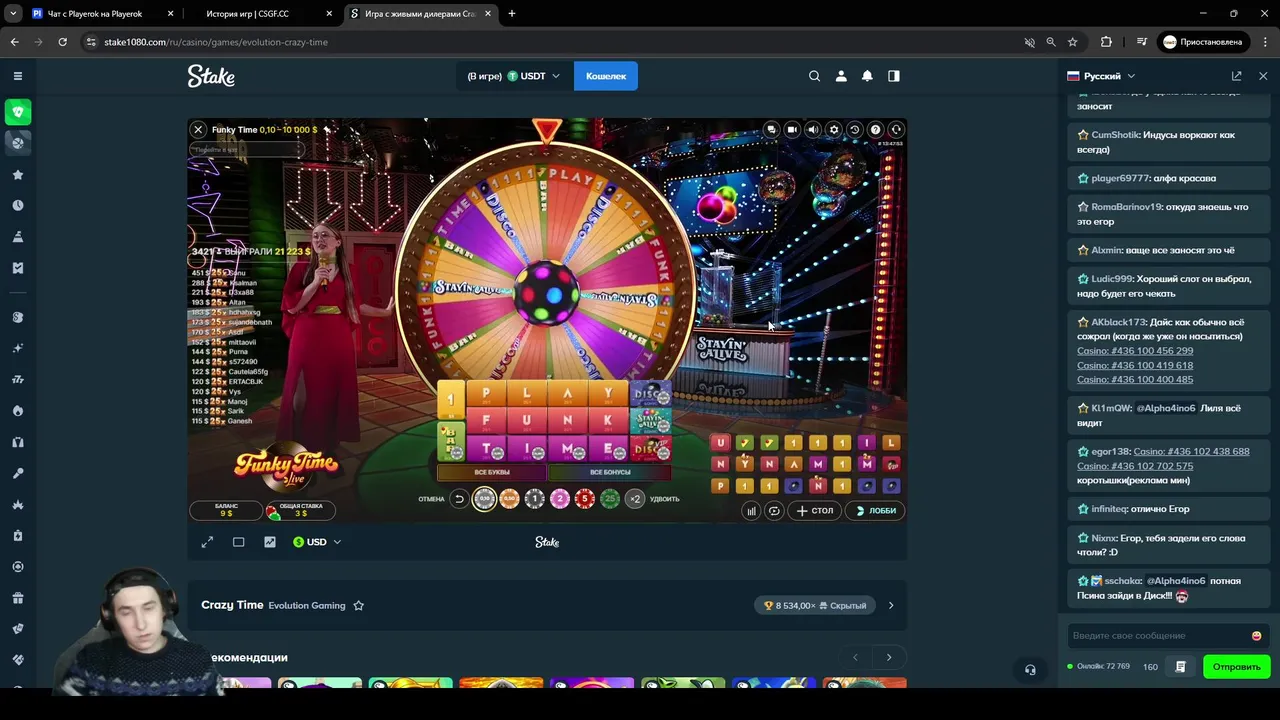The height and width of the screenshot is (720, 1280).
Task: Select the orange 0,50 chip
Action: pos(509,499)
